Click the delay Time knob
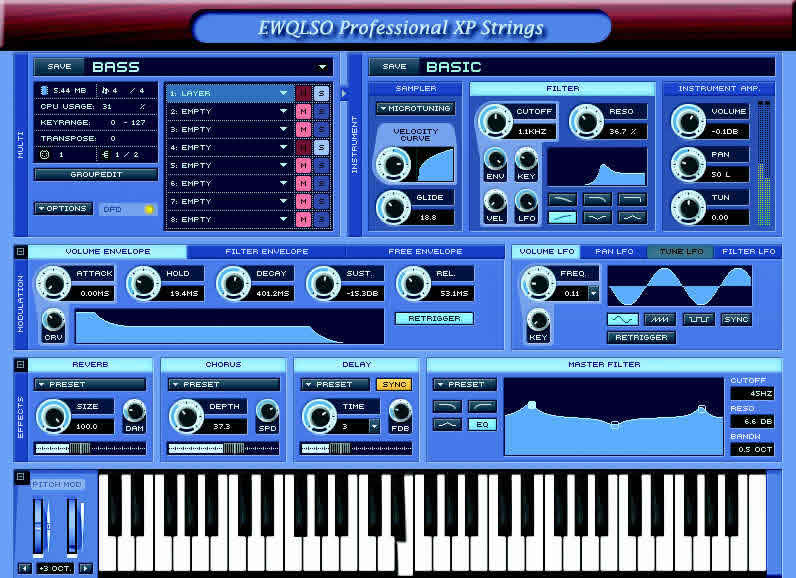 319,416
